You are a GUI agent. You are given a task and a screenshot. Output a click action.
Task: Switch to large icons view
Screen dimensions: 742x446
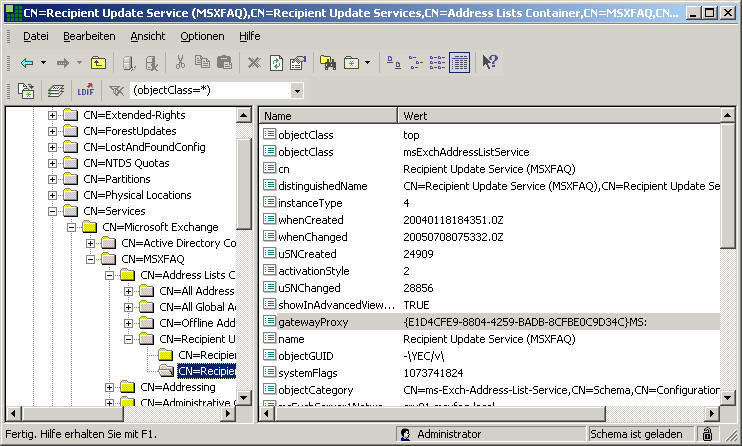pyautogui.click(x=394, y=62)
